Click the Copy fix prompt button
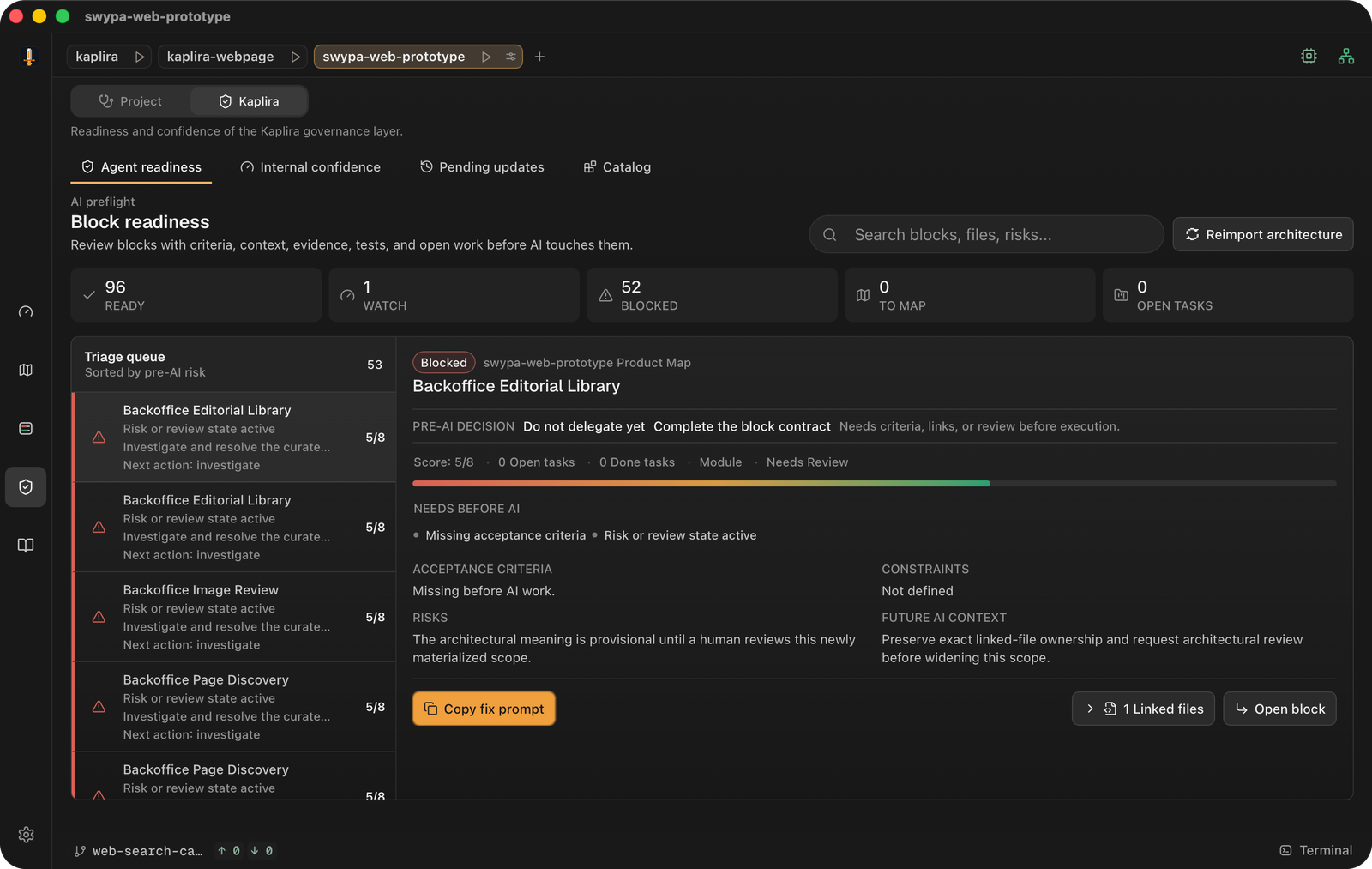Image resolution: width=1372 pixels, height=869 pixels. point(484,709)
